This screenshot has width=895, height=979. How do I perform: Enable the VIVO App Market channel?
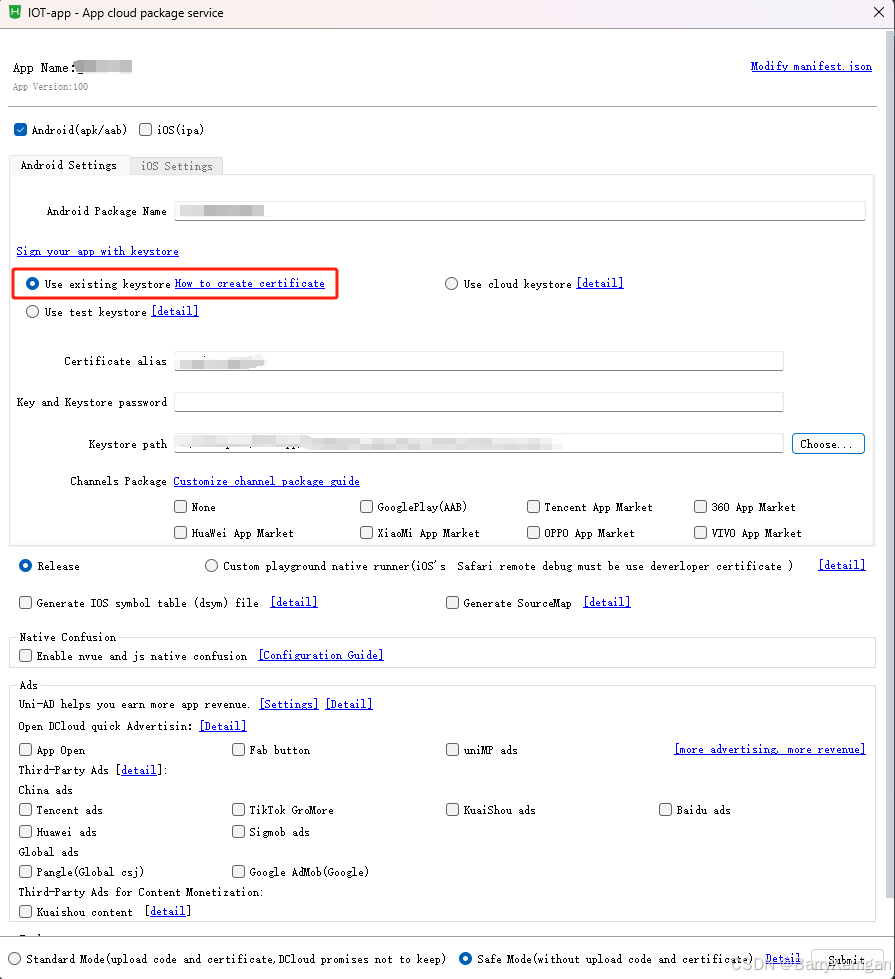click(x=700, y=533)
